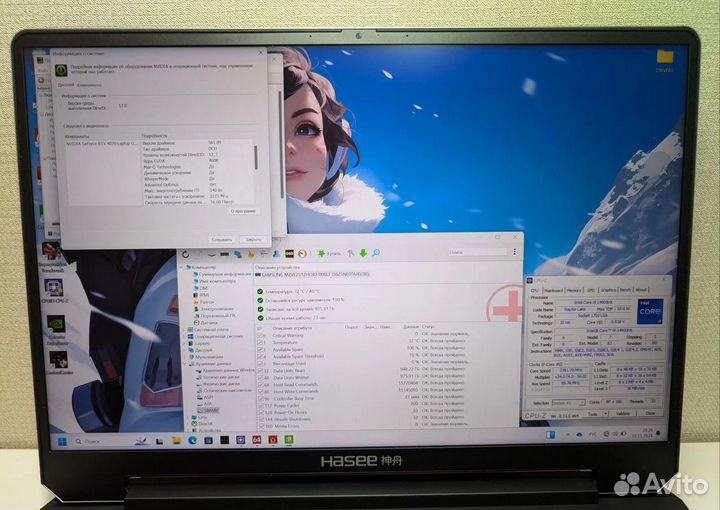Screen dimensions: 720x510
Task: Click the NVIDIA green icon on the taskbar
Action: (289, 439)
